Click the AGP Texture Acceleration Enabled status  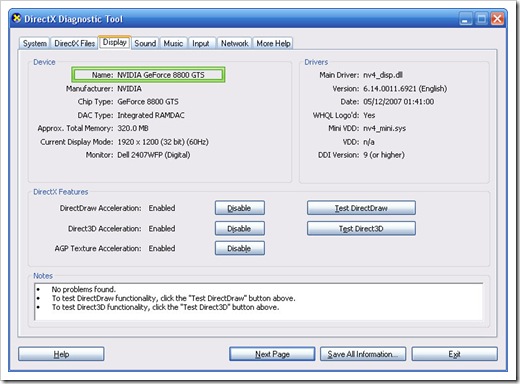[162, 248]
